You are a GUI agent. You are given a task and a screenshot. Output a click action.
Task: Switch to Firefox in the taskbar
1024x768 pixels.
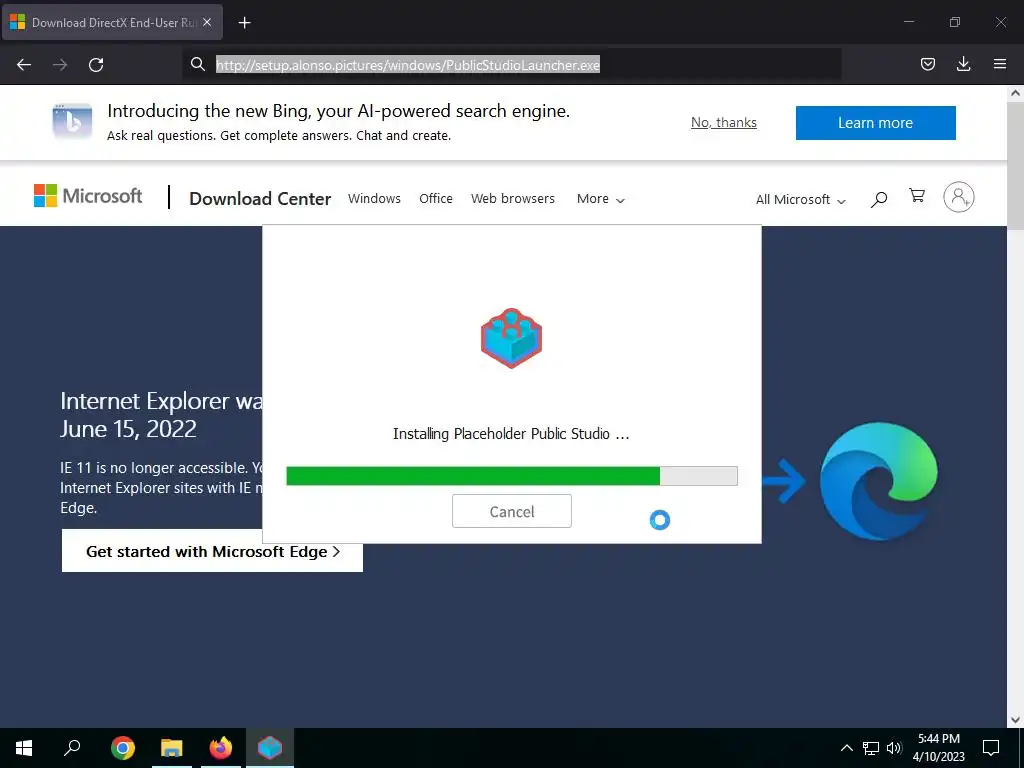tap(221, 748)
